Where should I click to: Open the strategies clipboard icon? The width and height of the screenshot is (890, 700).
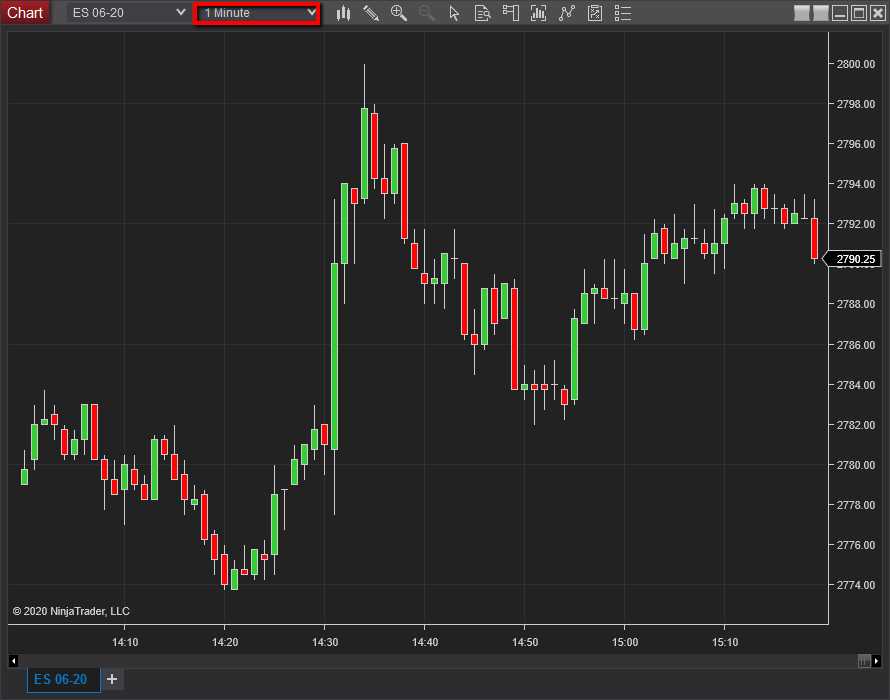595,13
